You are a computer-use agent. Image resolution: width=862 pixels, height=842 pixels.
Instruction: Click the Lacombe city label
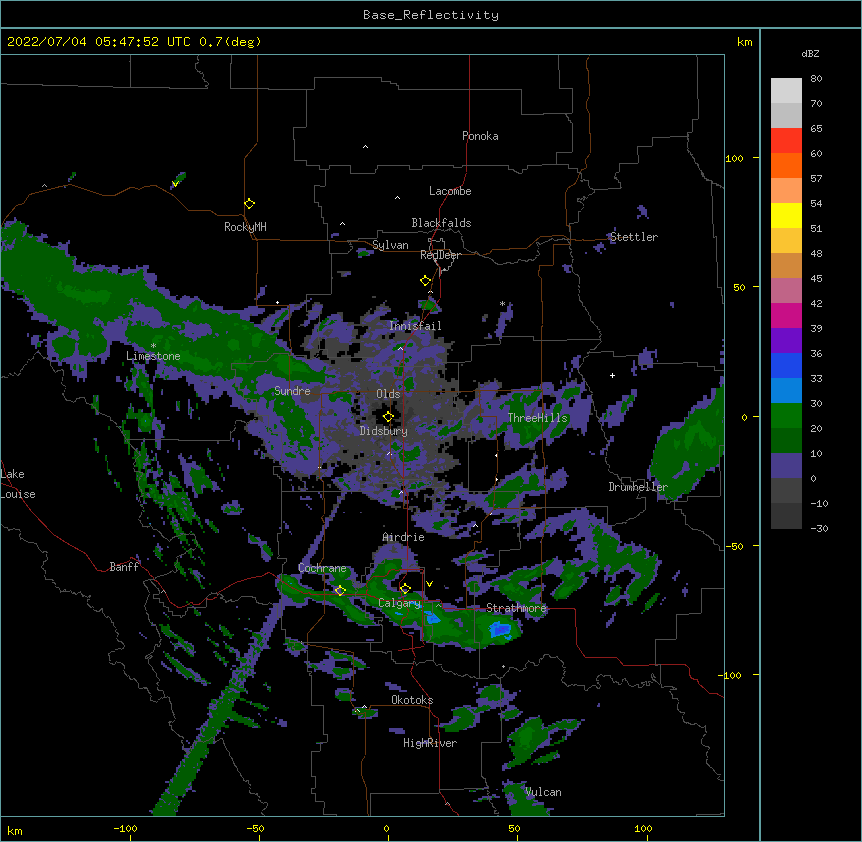450,191
